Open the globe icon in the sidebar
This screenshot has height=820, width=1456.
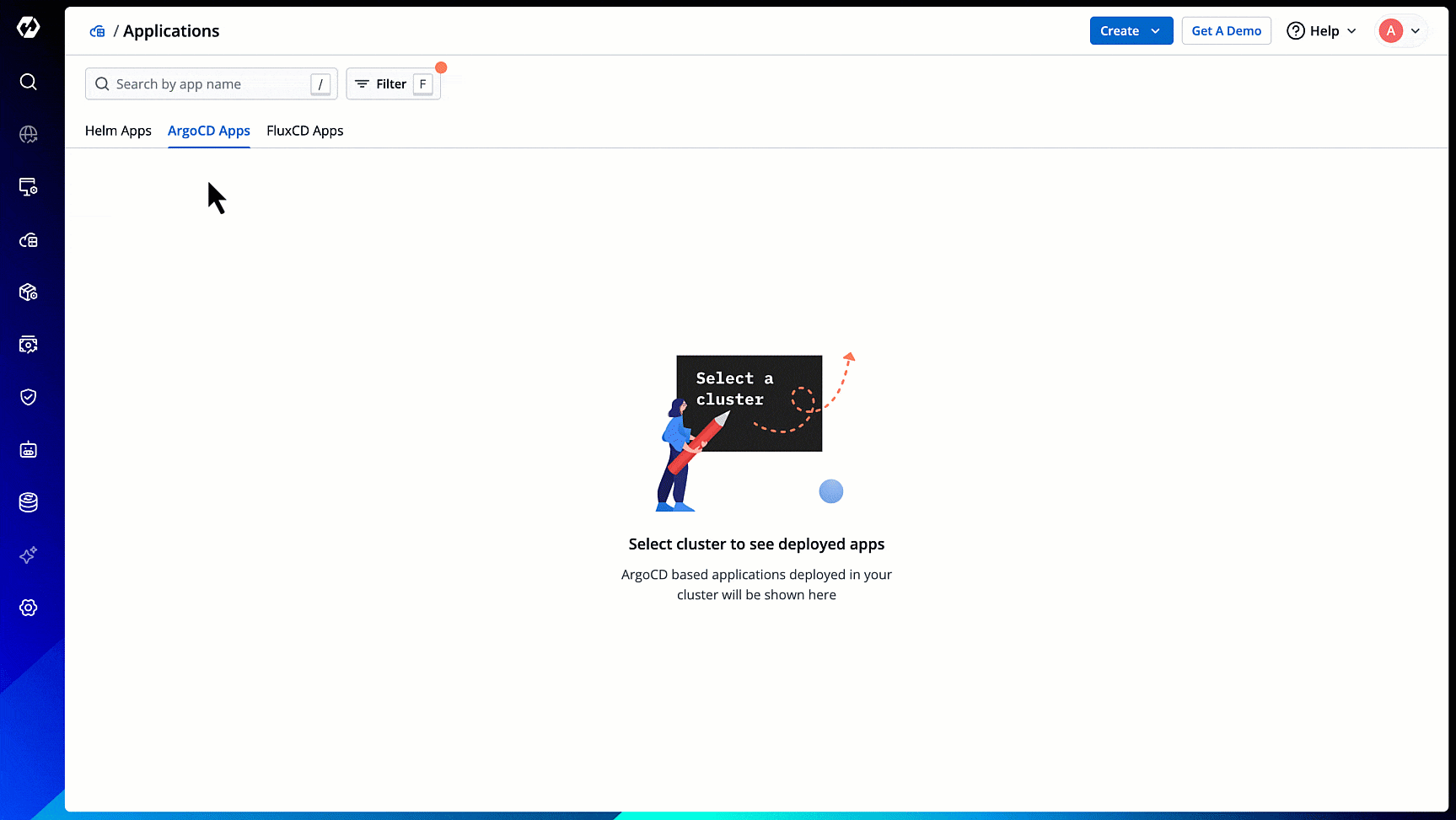pos(28,135)
